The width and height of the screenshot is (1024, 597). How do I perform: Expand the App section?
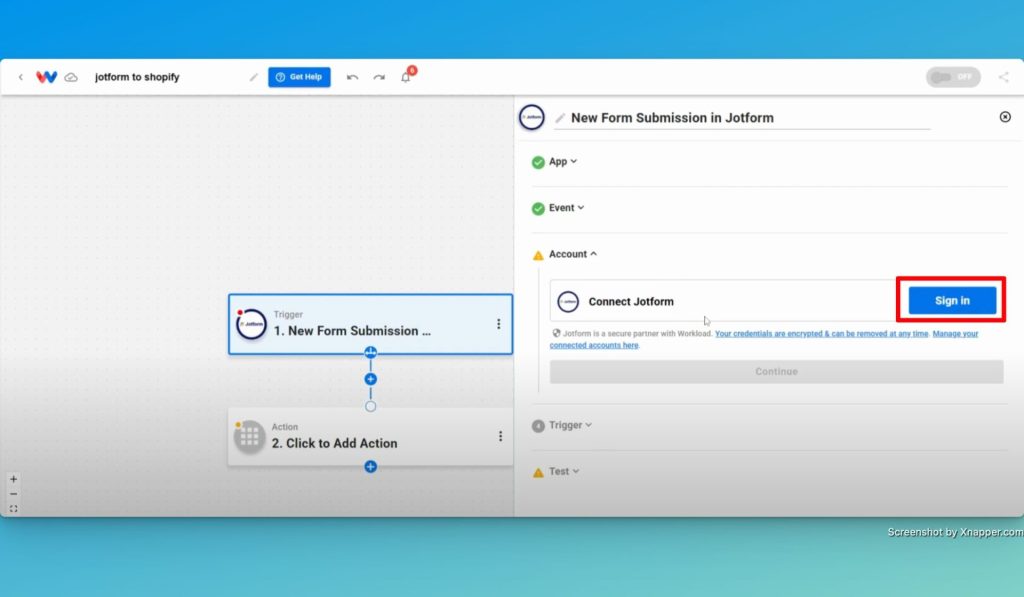(563, 161)
